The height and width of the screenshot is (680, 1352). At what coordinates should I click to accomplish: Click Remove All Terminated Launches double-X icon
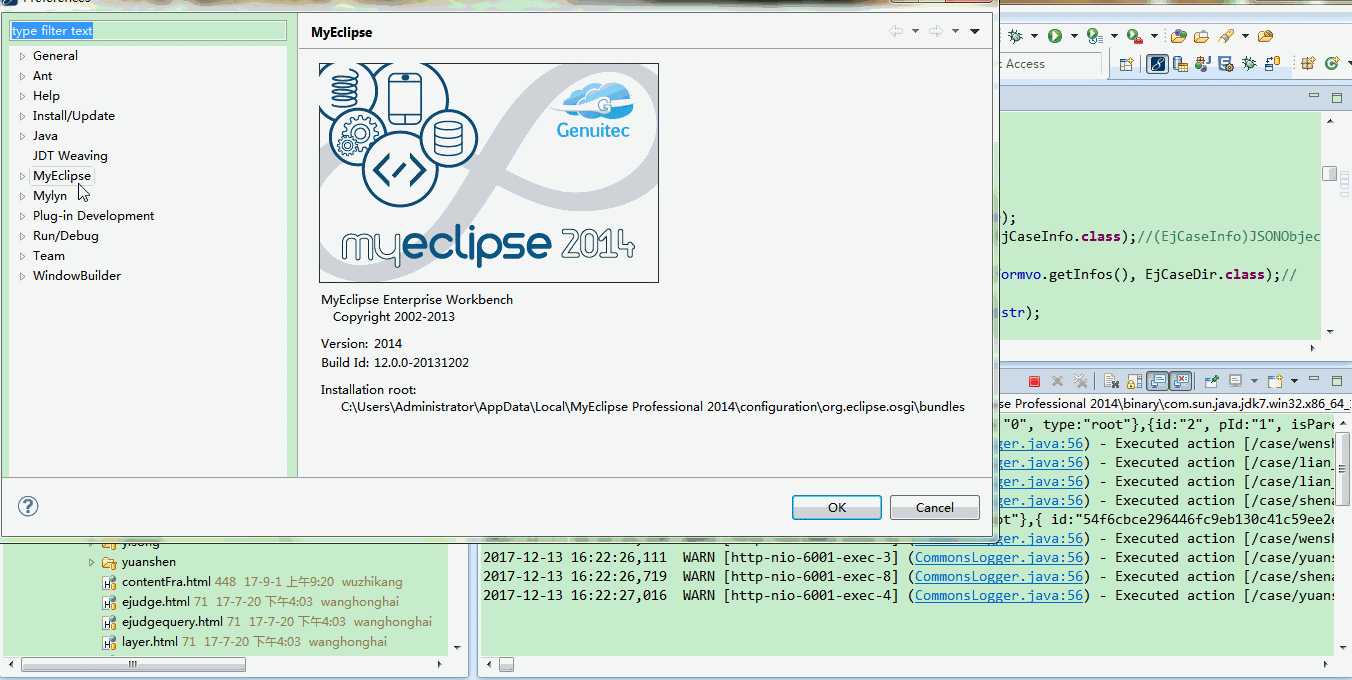(x=1080, y=381)
